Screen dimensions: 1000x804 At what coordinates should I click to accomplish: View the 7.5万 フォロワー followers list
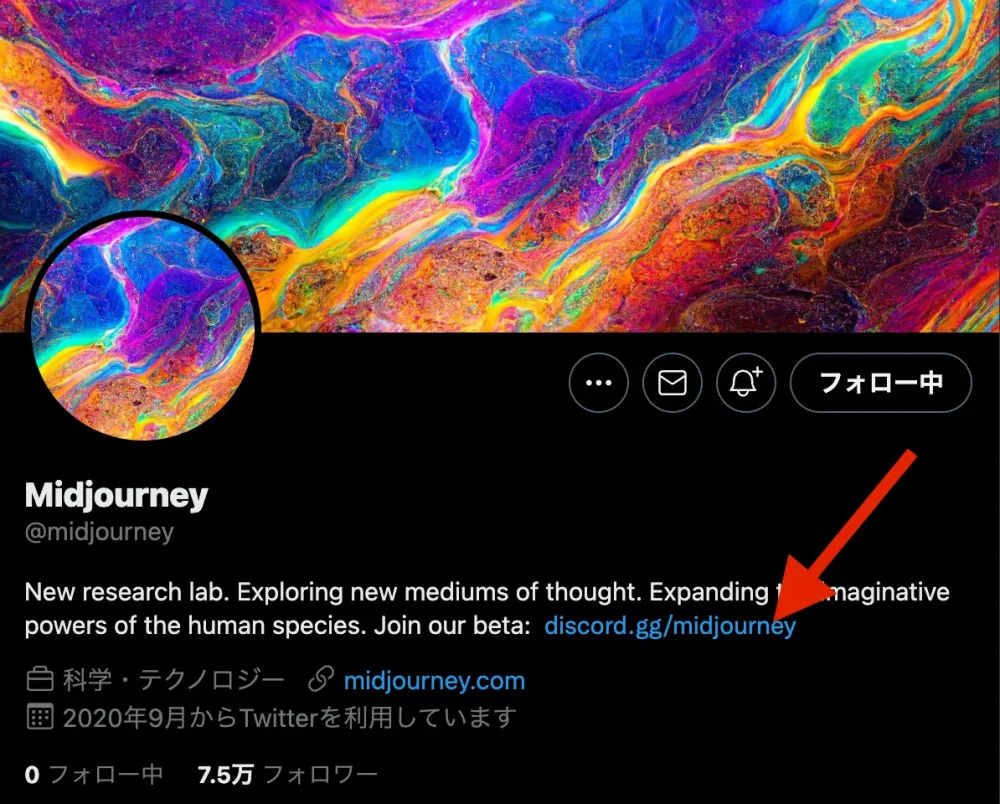click(288, 775)
